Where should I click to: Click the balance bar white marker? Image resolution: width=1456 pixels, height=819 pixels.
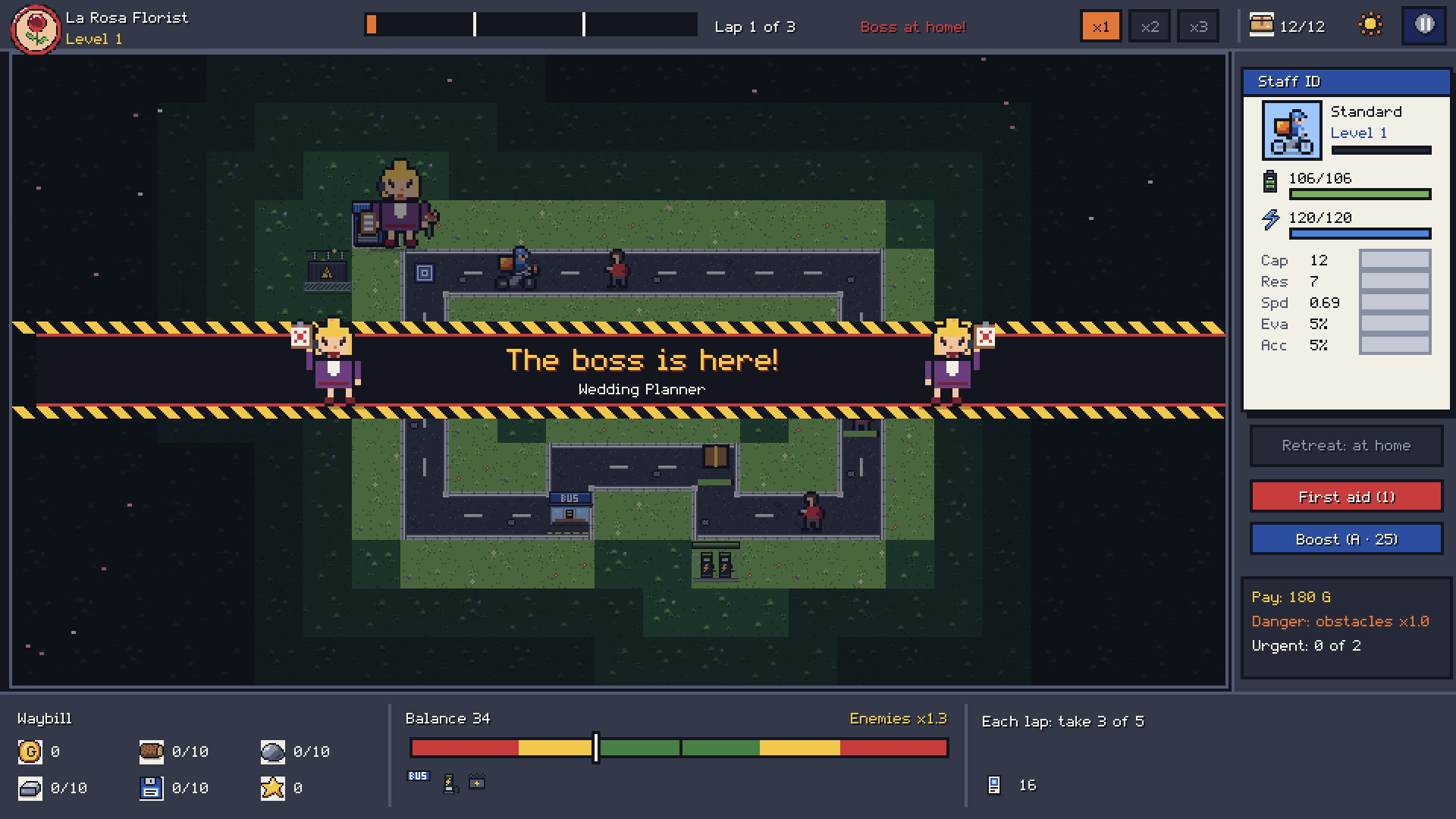click(596, 748)
